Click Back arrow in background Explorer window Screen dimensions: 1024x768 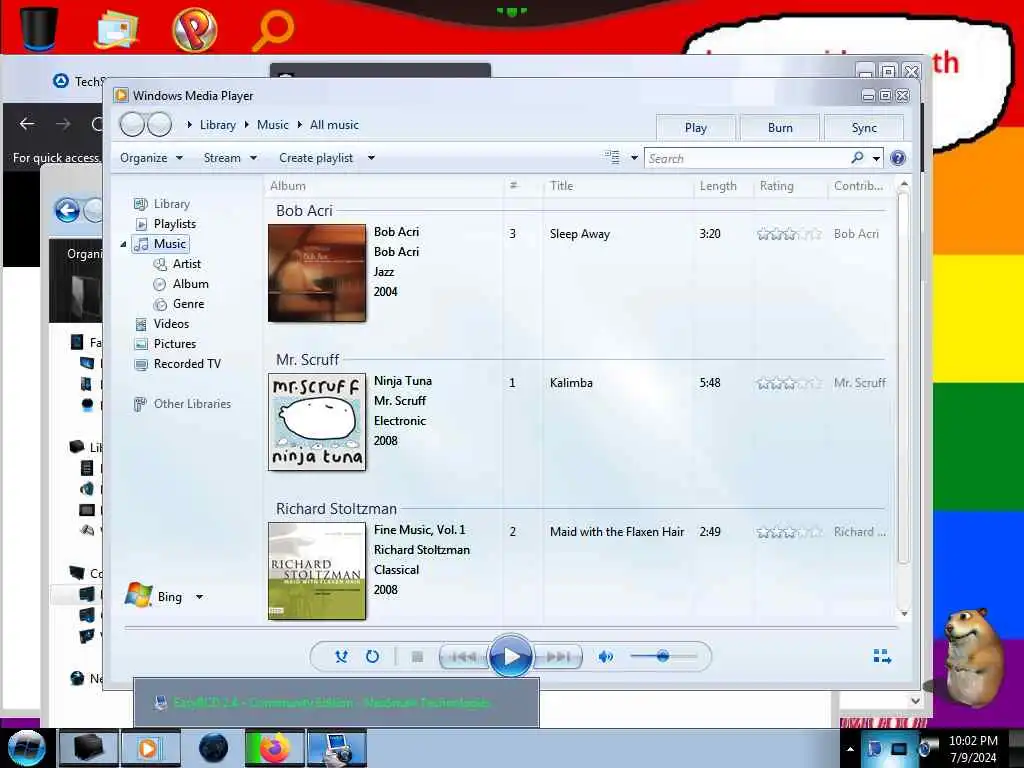tap(67, 210)
